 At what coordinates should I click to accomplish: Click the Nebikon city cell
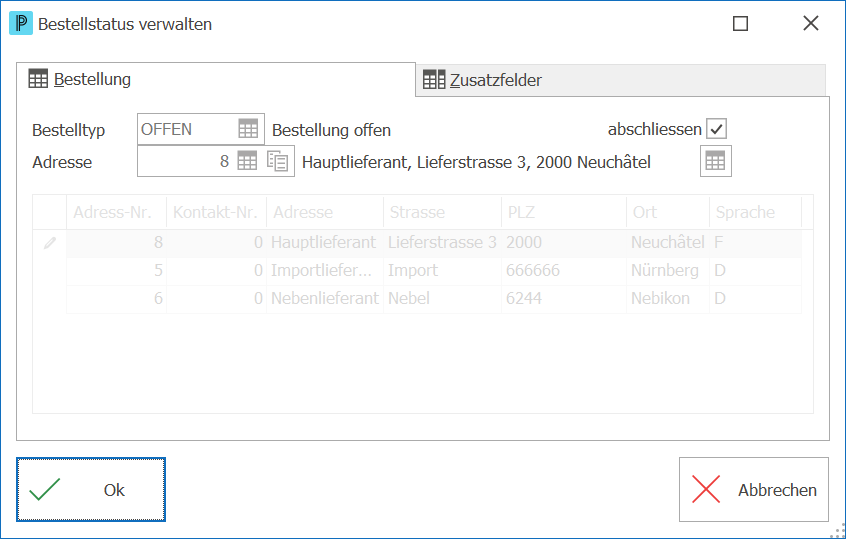point(668,299)
